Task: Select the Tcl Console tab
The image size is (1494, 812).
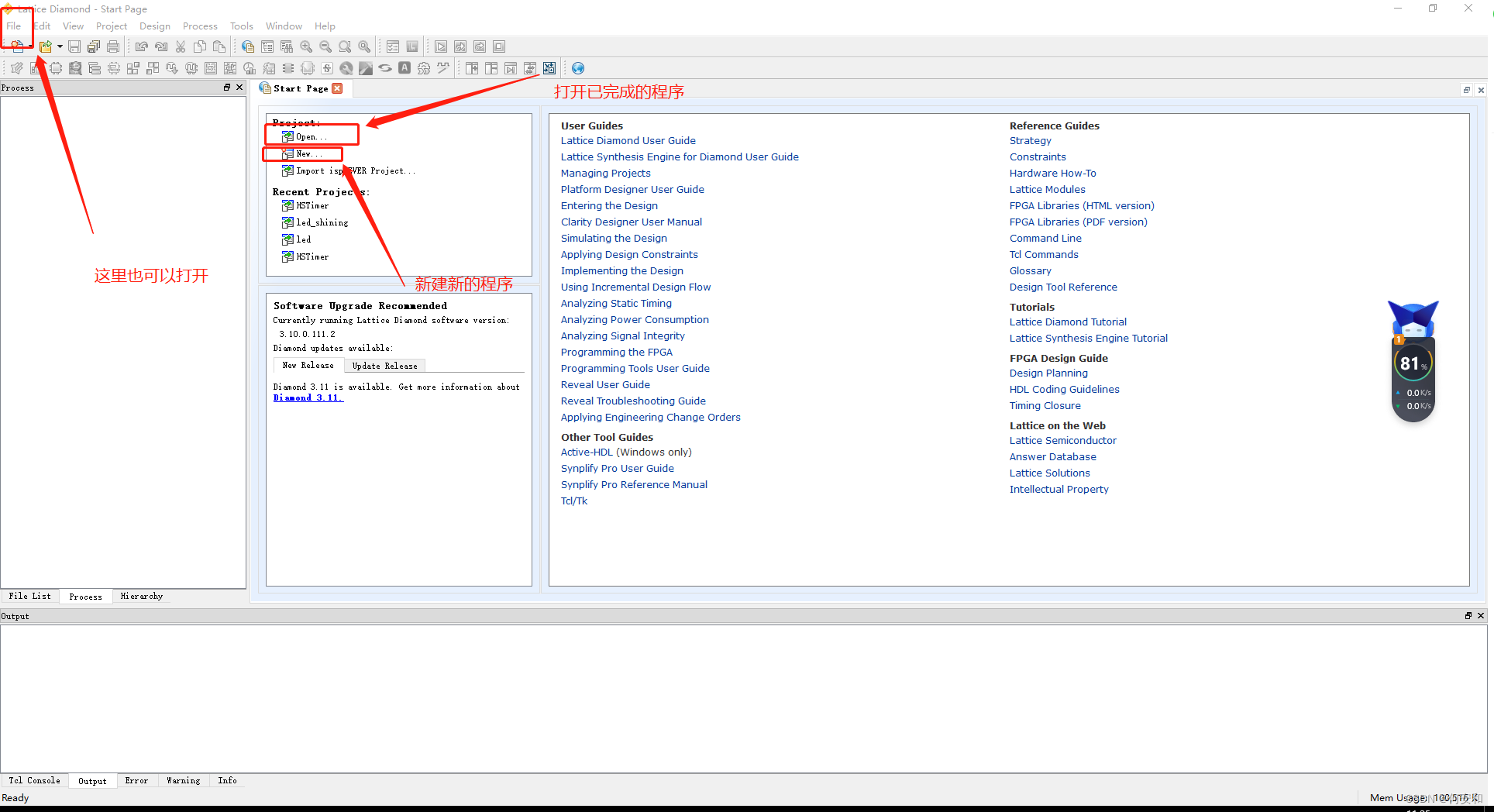Action: [34, 780]
